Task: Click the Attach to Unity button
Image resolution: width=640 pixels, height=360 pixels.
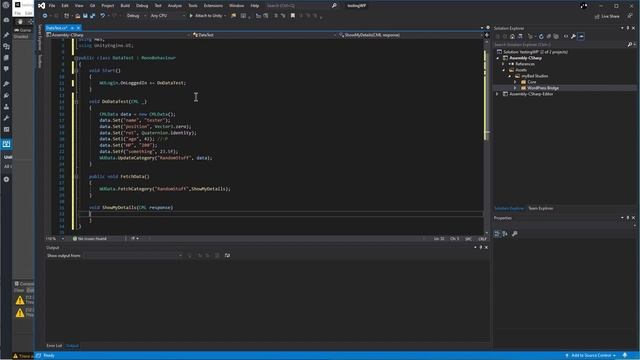Action: click(207, 16)
